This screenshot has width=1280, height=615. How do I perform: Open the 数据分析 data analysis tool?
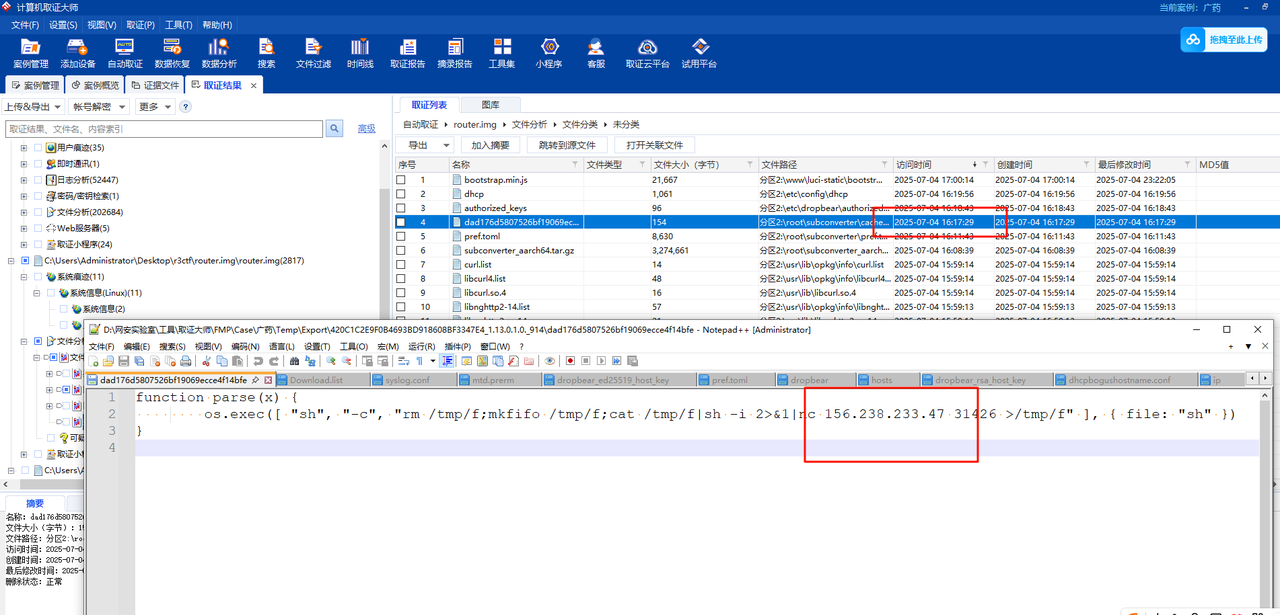tap(219, 52)
